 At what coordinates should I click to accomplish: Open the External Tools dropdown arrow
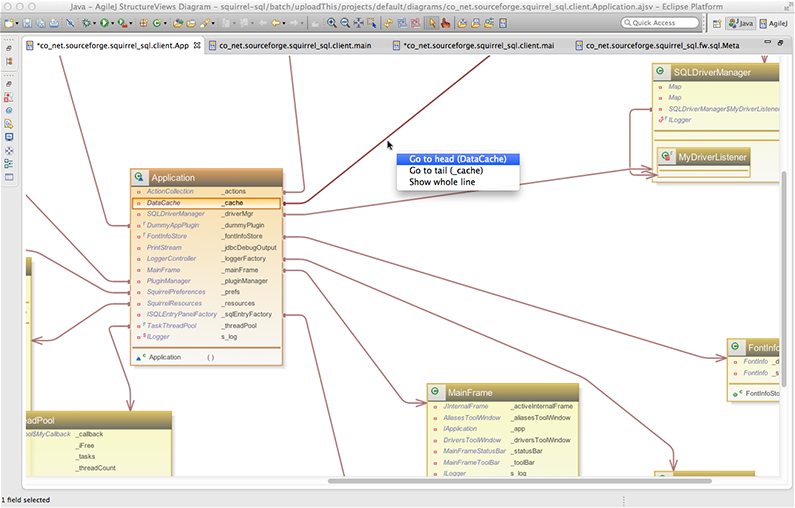pos(130,23)
